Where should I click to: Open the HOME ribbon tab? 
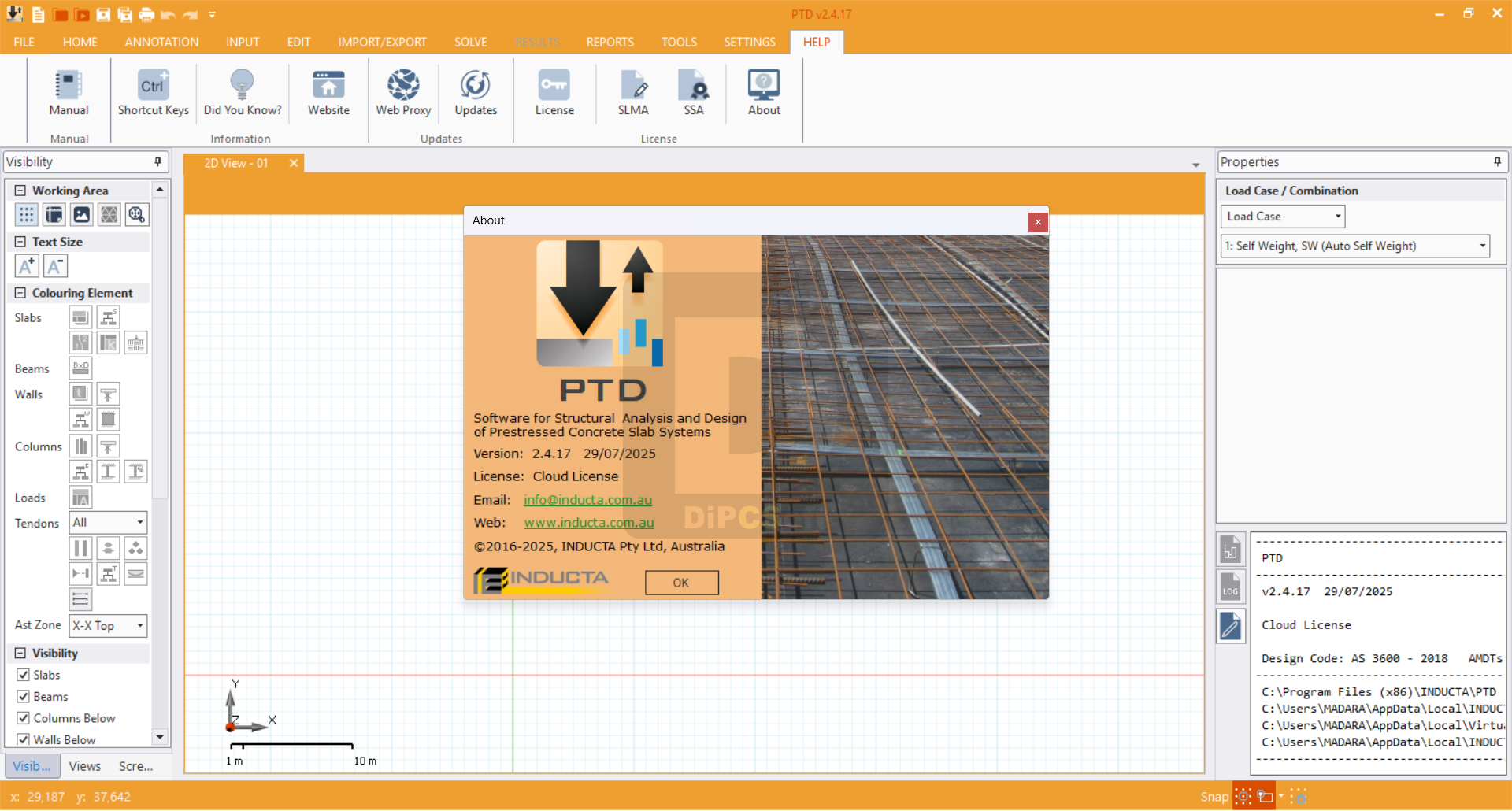(x=80, y=42)
